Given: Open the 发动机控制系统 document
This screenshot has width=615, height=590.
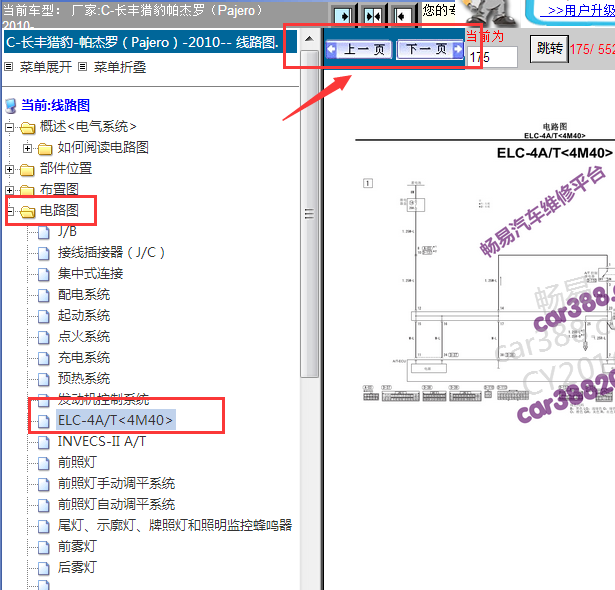Looking at the screenshot, I should coord(103,400).
